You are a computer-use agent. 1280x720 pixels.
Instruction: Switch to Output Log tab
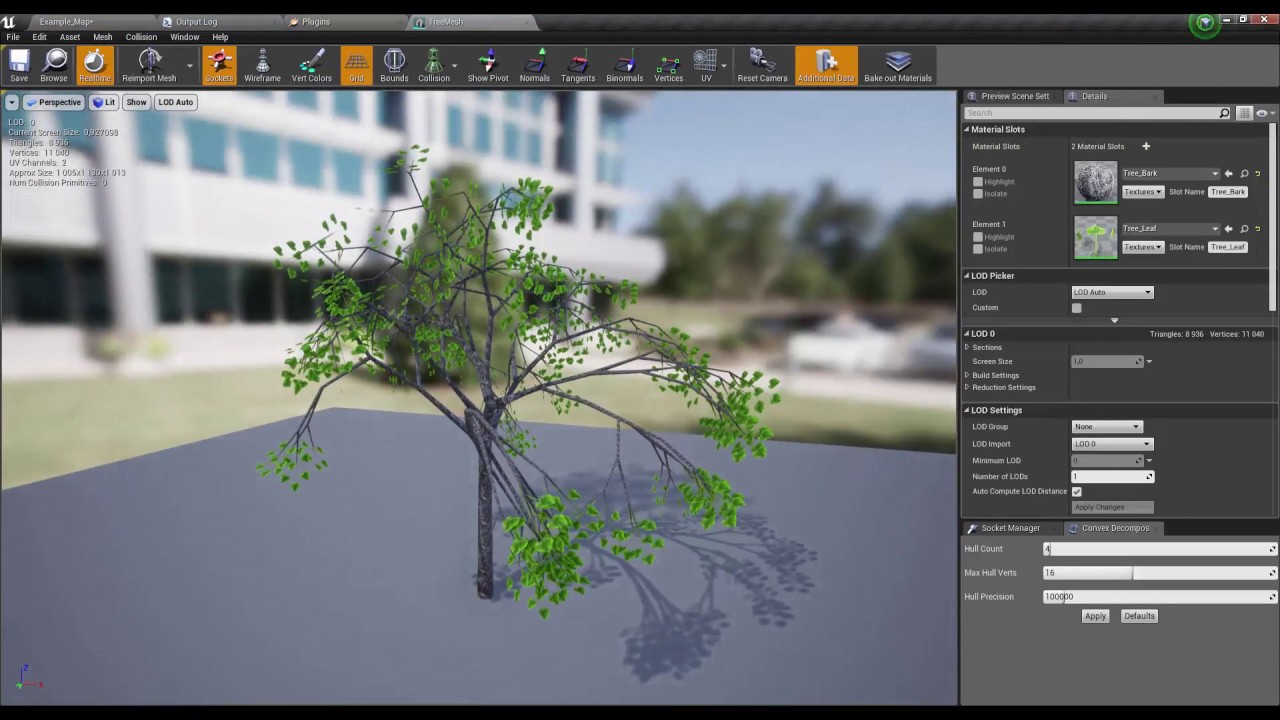coord(196,22)
